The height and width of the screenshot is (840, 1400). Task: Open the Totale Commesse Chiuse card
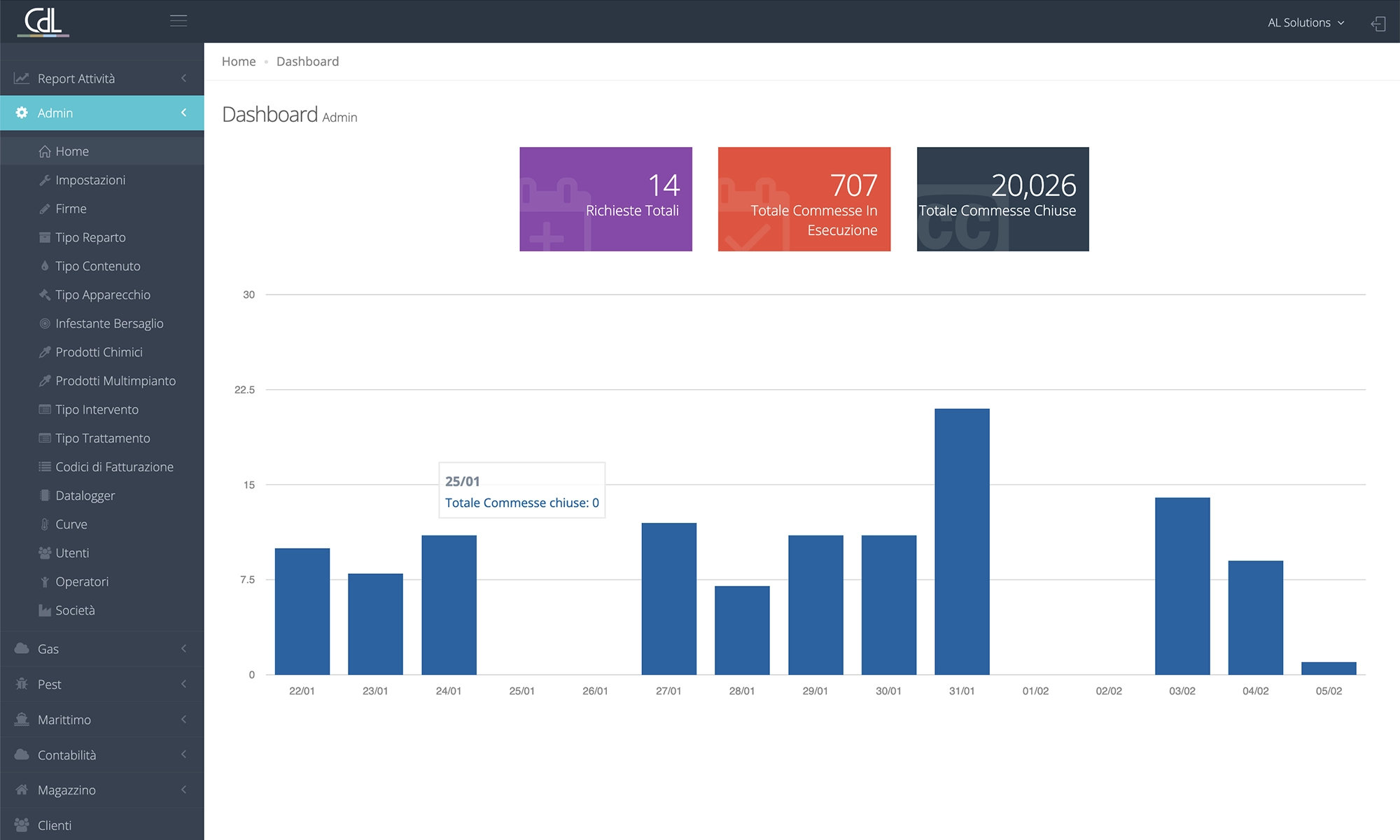1003,199
